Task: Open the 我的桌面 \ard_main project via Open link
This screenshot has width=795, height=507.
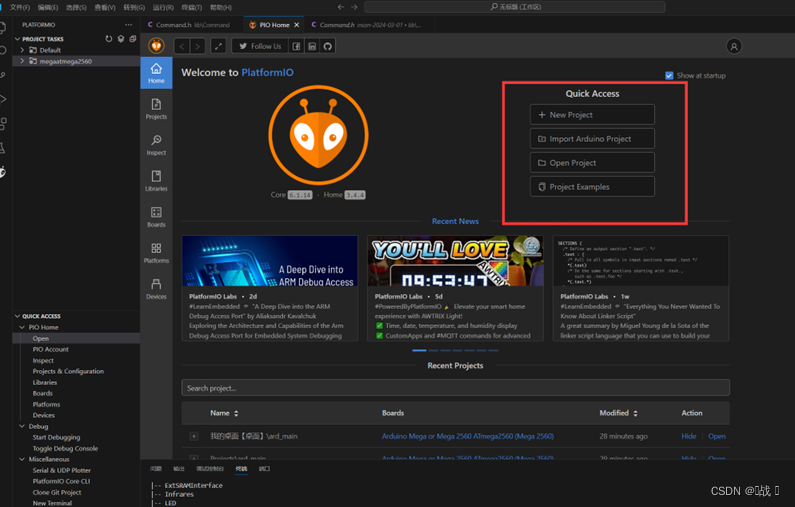Action: [716, 436]
